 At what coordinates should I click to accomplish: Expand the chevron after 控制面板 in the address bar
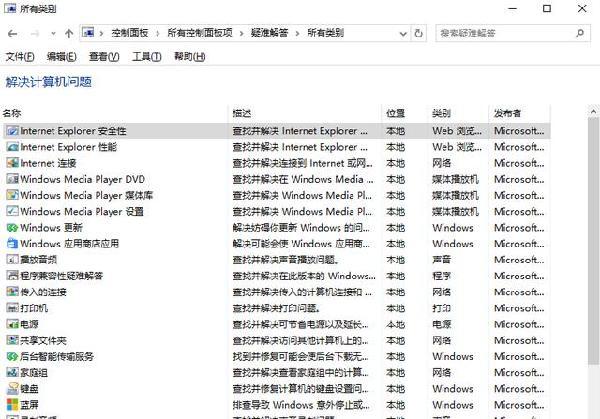[157, 34]
